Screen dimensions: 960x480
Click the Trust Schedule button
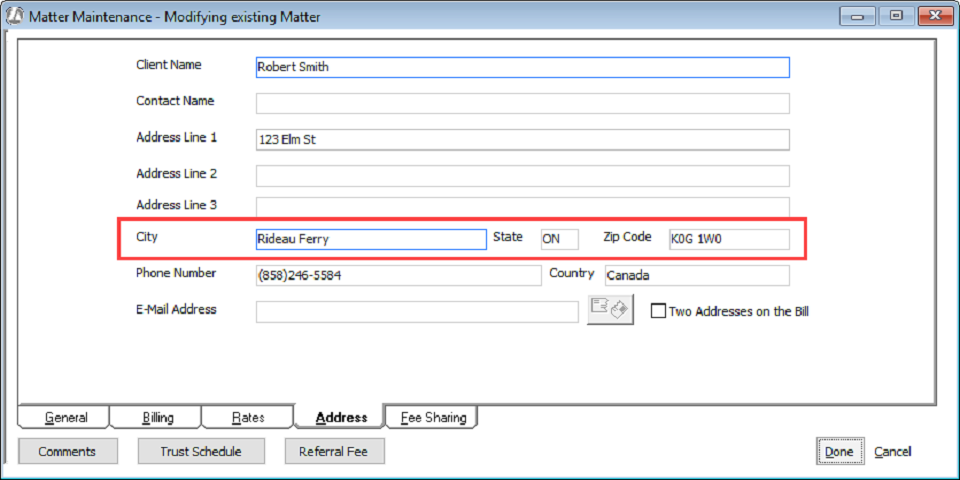pos(201,452)
